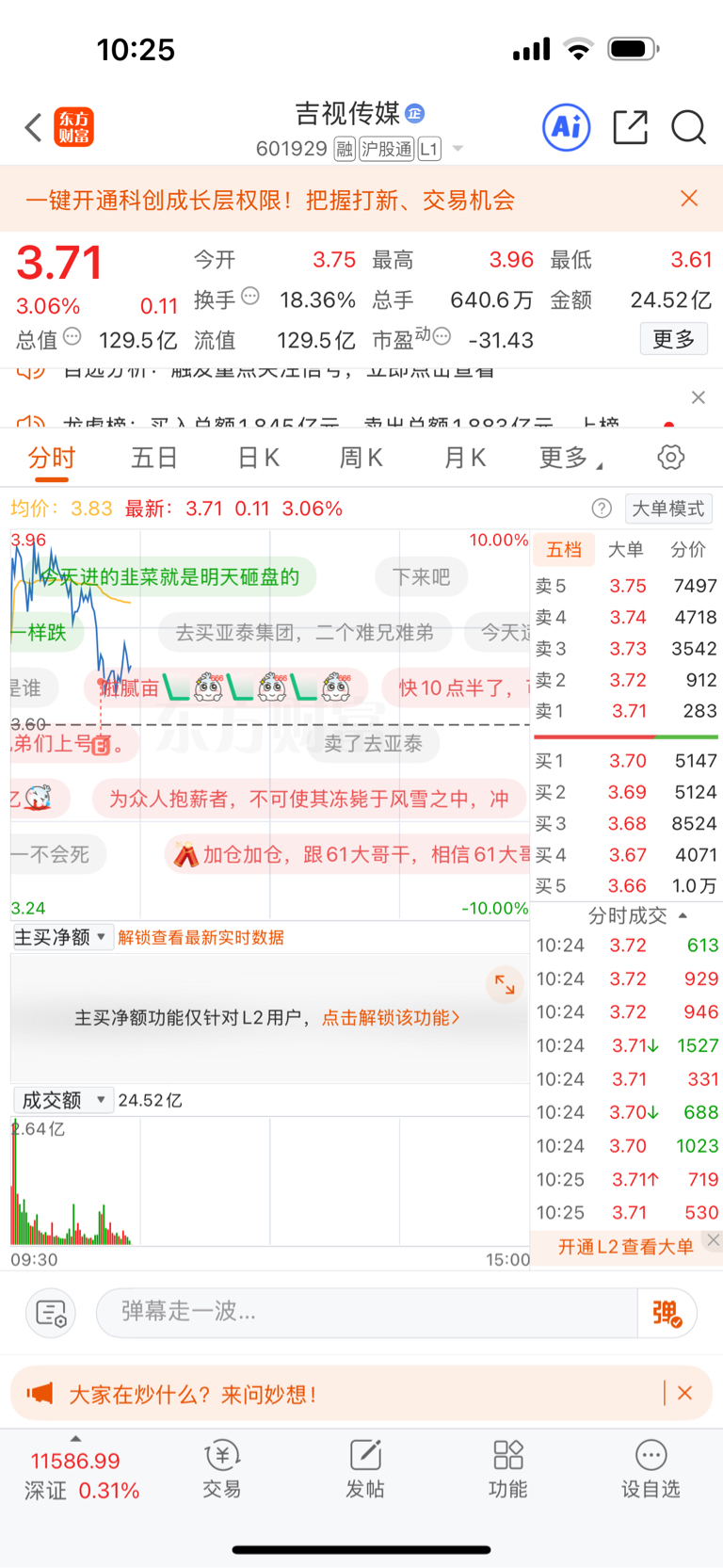Tap the L1 level badge
The height and width of the screenshot is (1568, 723).
point(429,149)
